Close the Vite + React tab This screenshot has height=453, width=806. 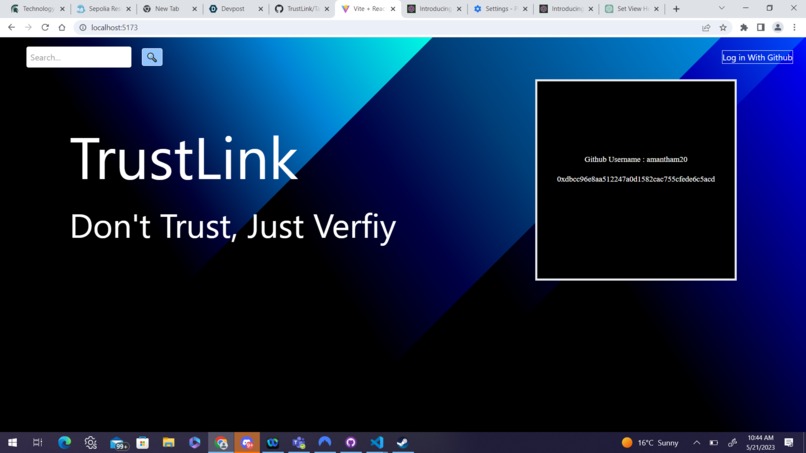click(393, 9)
